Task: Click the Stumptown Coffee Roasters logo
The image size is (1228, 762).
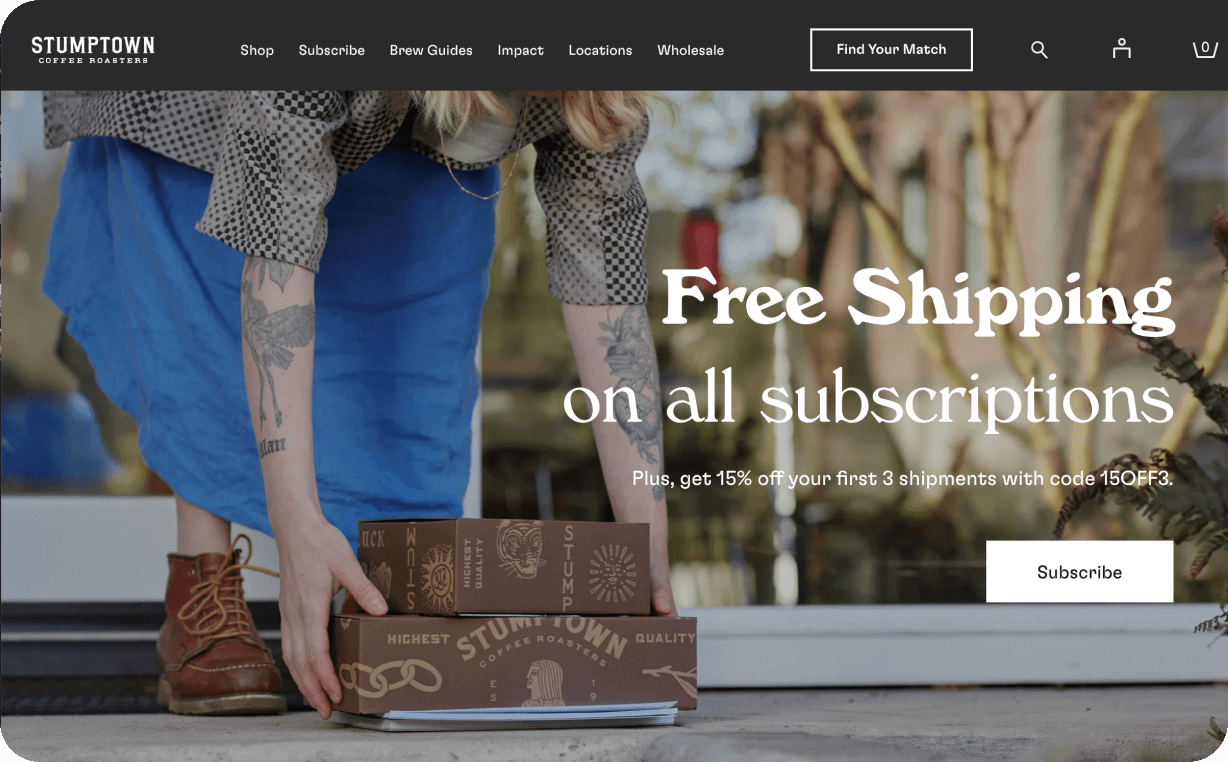Action: [93, 50]
